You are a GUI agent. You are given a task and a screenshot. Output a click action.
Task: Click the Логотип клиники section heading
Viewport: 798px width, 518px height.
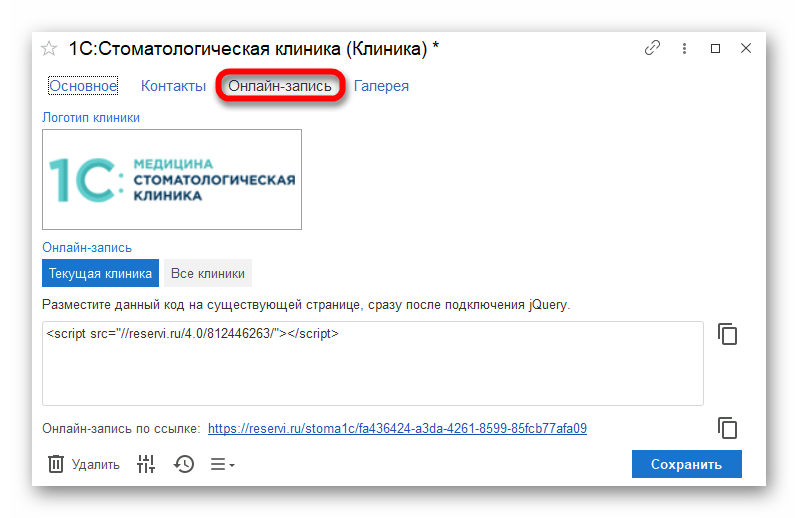click(91, 118)
